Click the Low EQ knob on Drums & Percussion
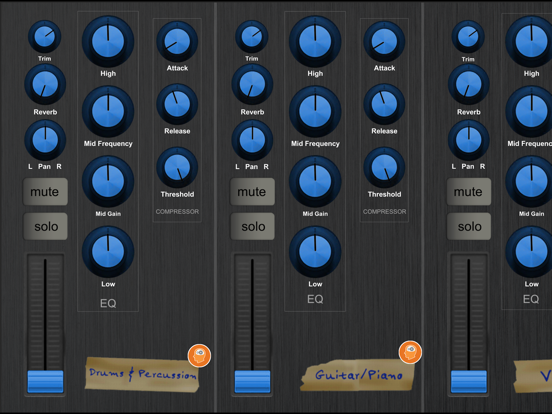Viewport: 552px width, 414px height. point(108,252)
